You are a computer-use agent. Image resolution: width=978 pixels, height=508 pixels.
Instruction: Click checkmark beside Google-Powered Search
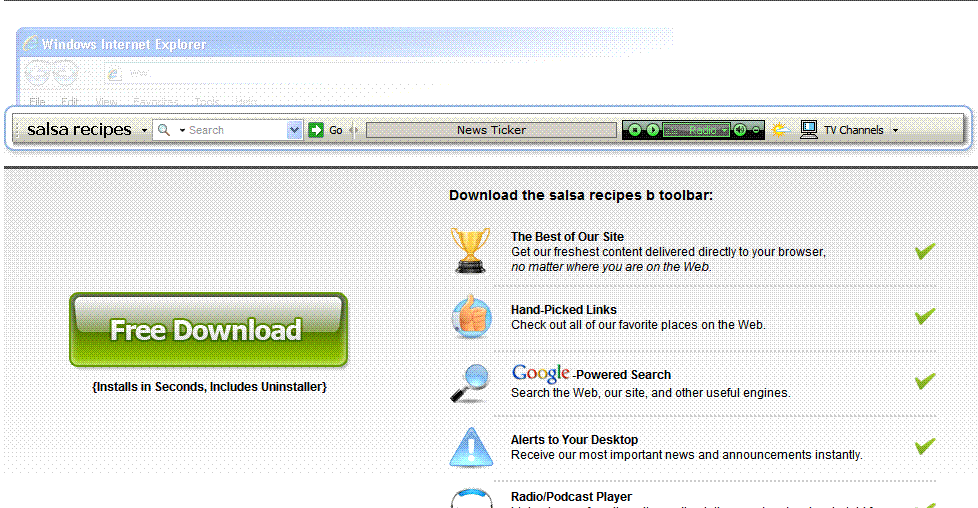click(925, 381)
